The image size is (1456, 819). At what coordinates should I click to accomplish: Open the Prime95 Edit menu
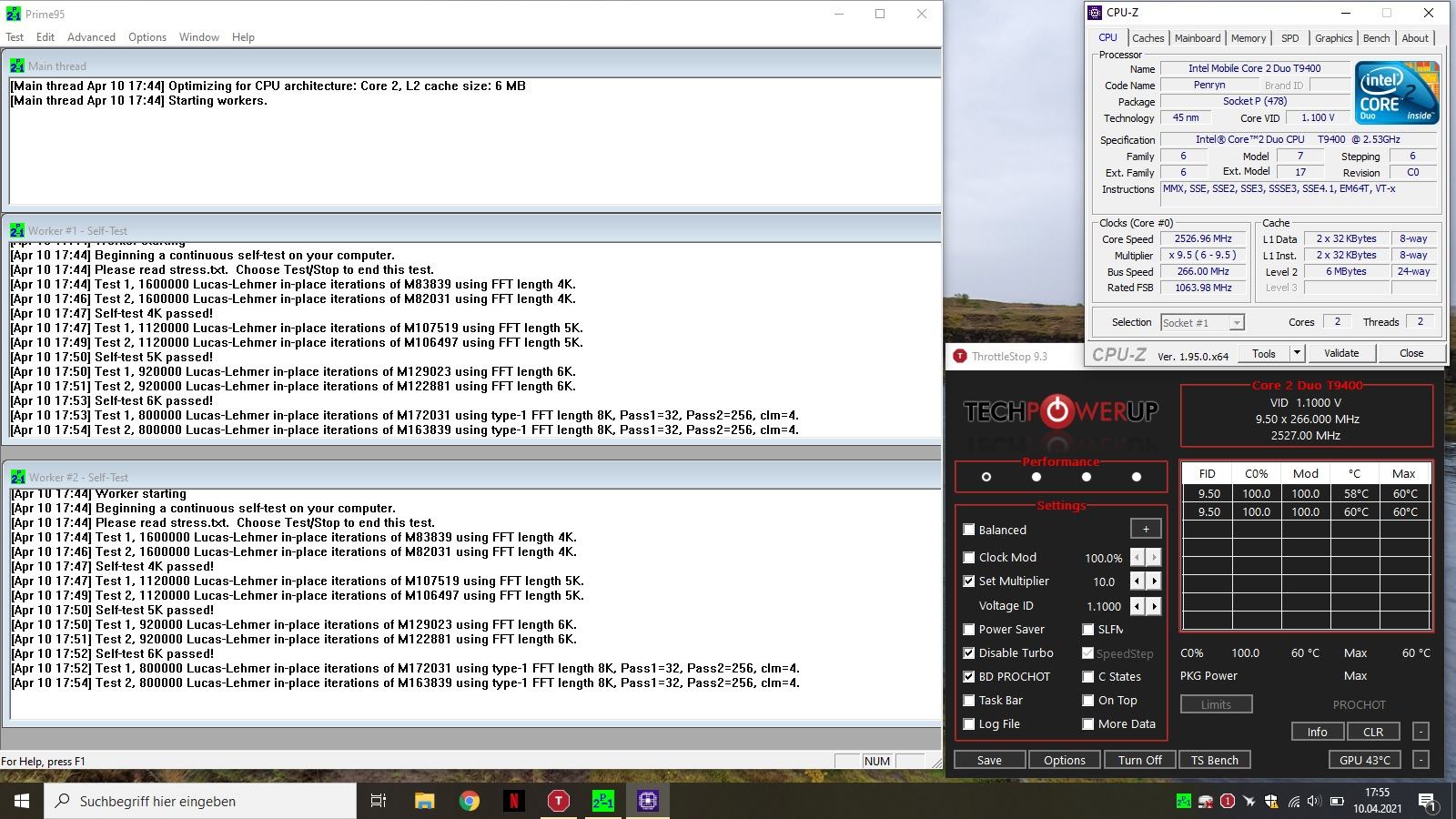click(x=45, y=37)
